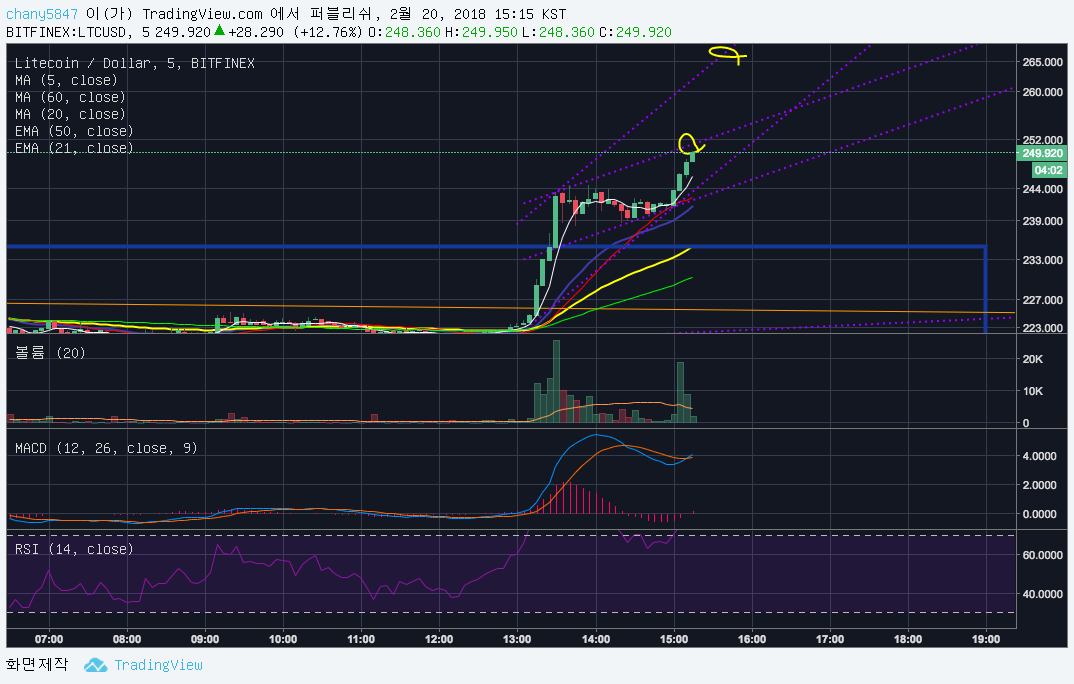Click the 265.000 price axis label

(x=1042, y=62)
